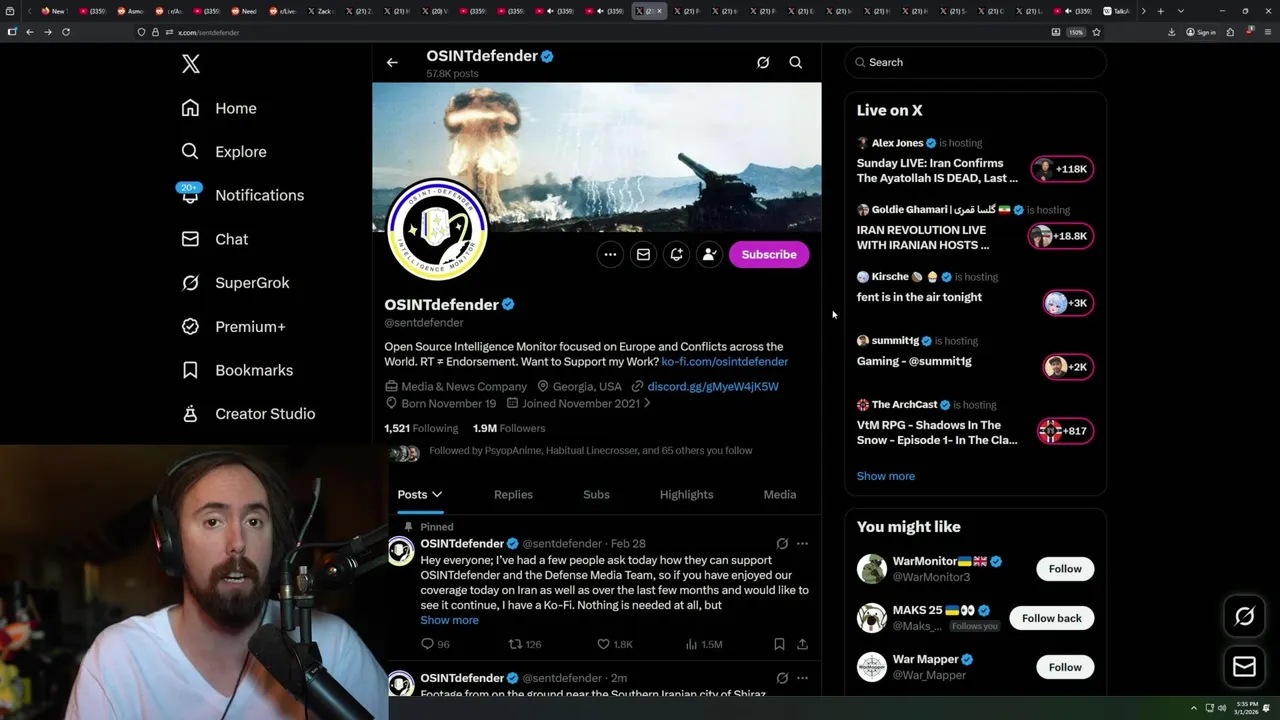The width and height of the screenshot is (1280, 720).
Task: Open Creator Studio in sidebar
Action: [248, 414]
